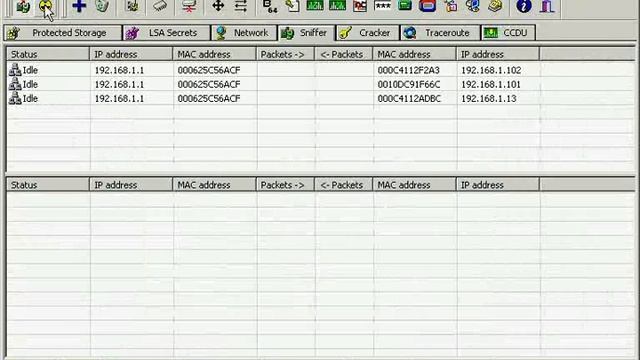The width and height of the screenshot is (640, 360).
Task: Click 192.168.1.1 in the 192.168.1.13 row
Action: pos(119,98)
